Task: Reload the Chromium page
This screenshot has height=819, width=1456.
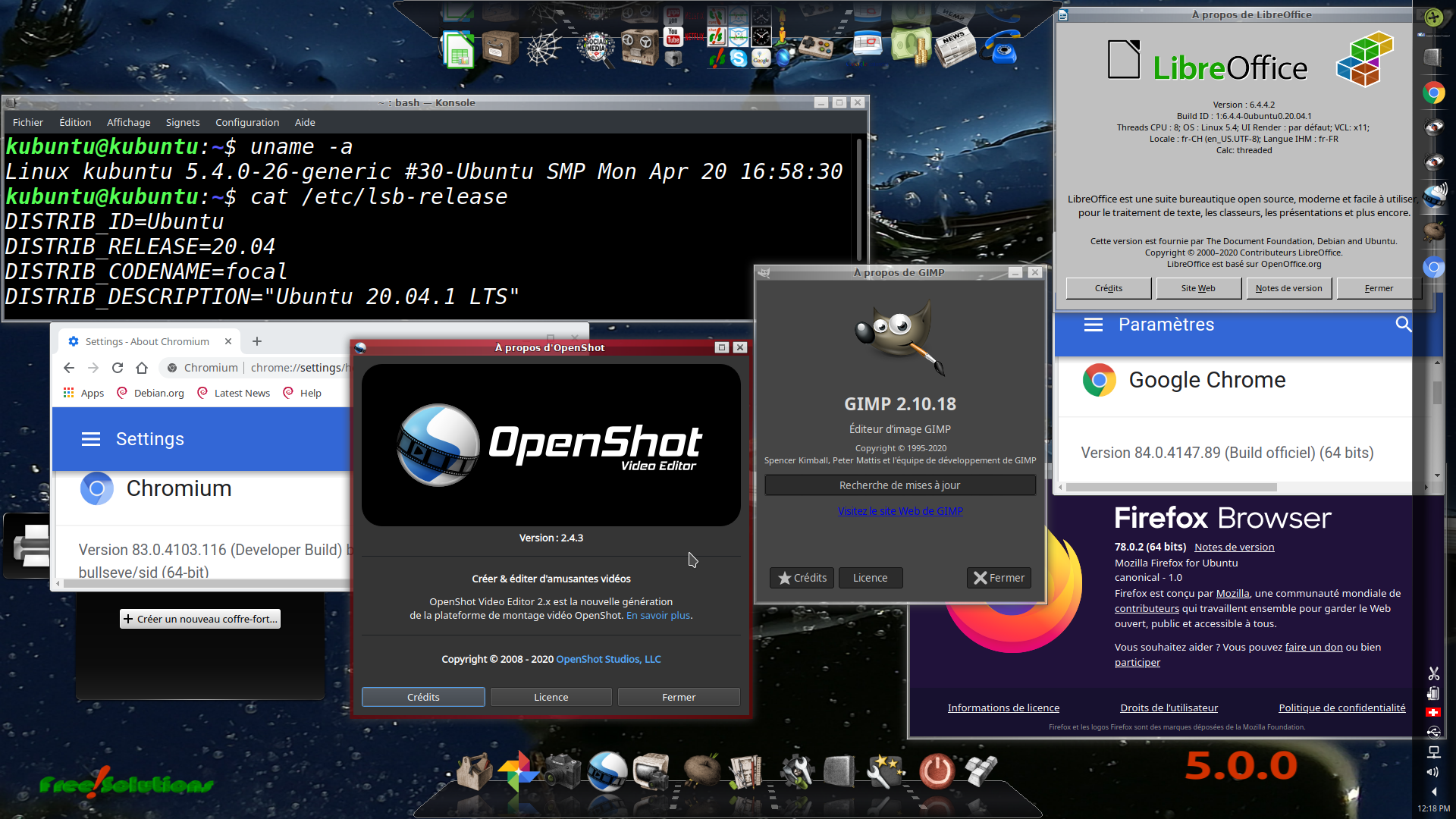Action: (x=118, y=368)
